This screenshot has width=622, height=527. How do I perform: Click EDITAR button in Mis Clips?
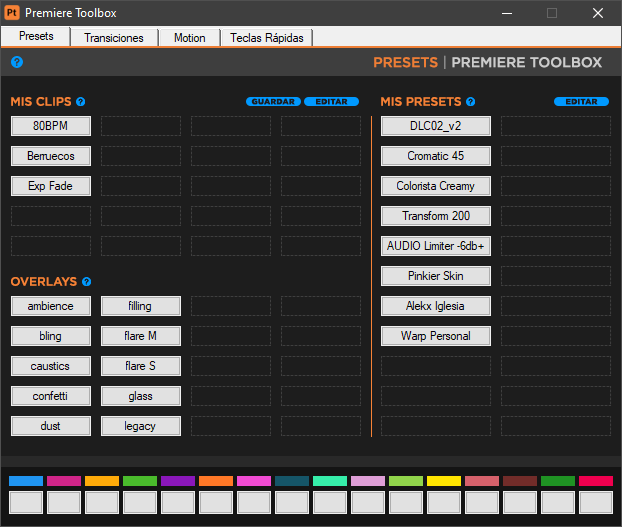332,102
